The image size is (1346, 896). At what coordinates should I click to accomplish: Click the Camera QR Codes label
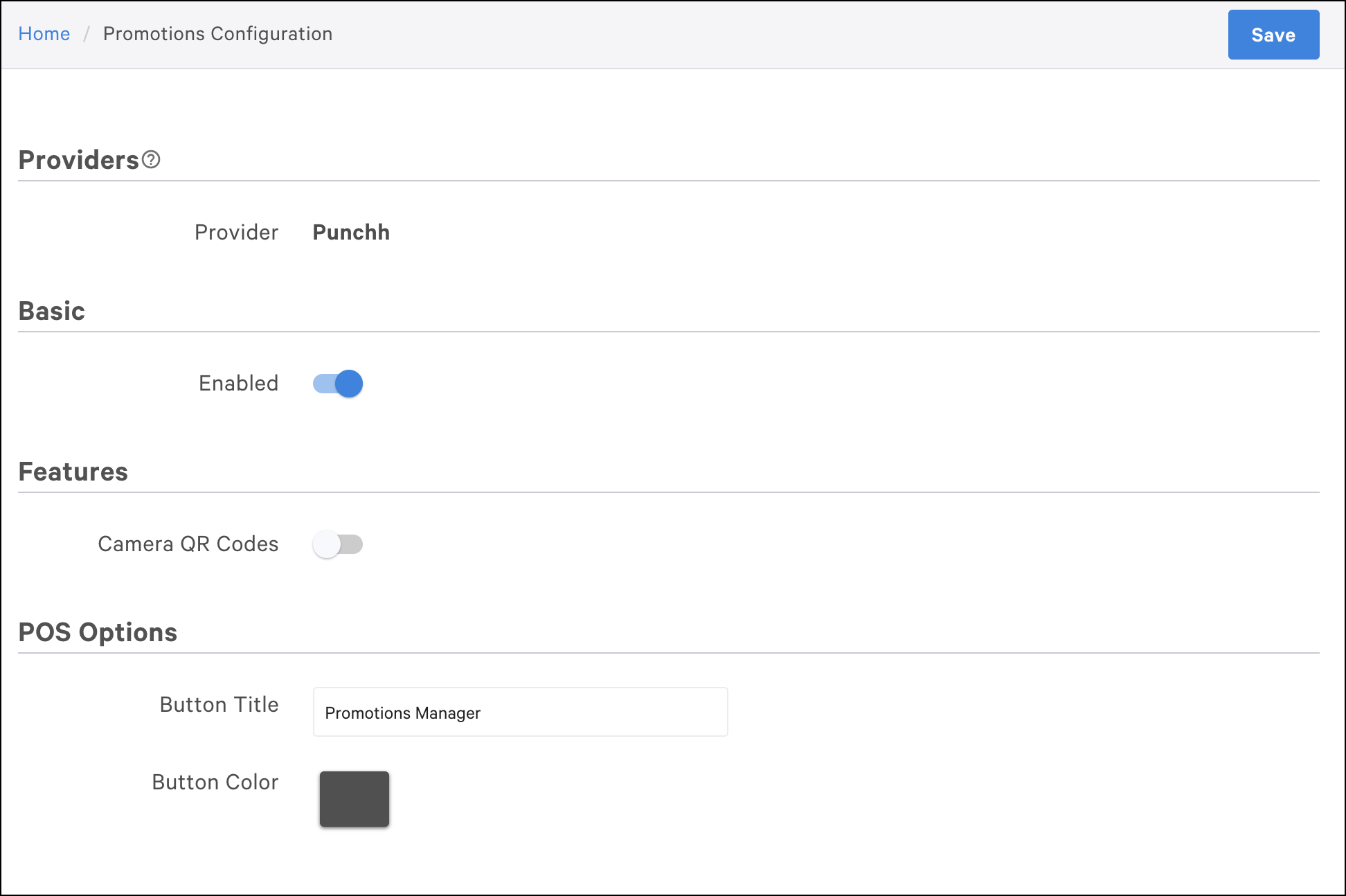(188, 544)
